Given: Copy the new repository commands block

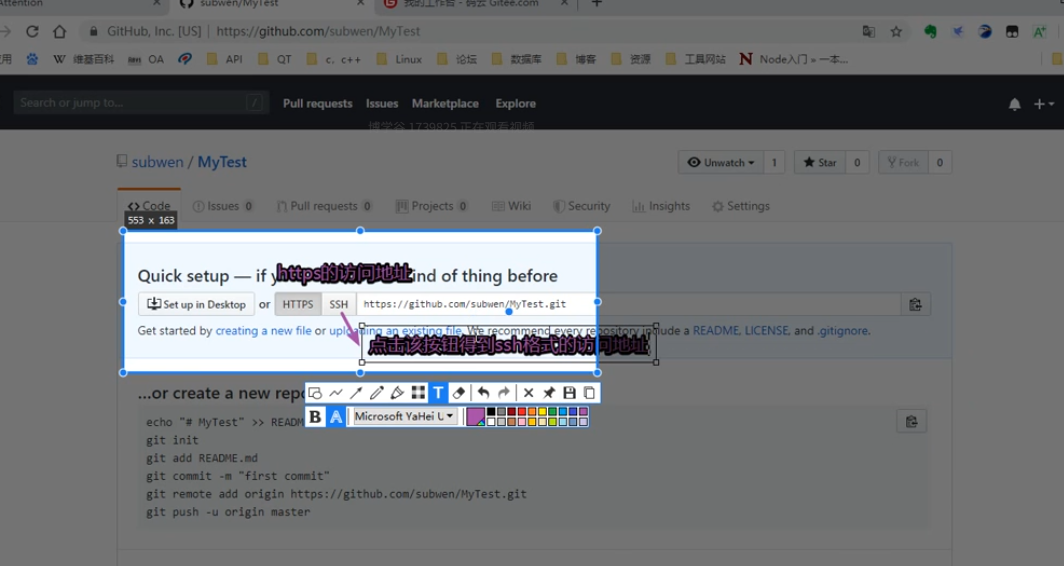Looking at the screenshot, I should pos(911,421).
